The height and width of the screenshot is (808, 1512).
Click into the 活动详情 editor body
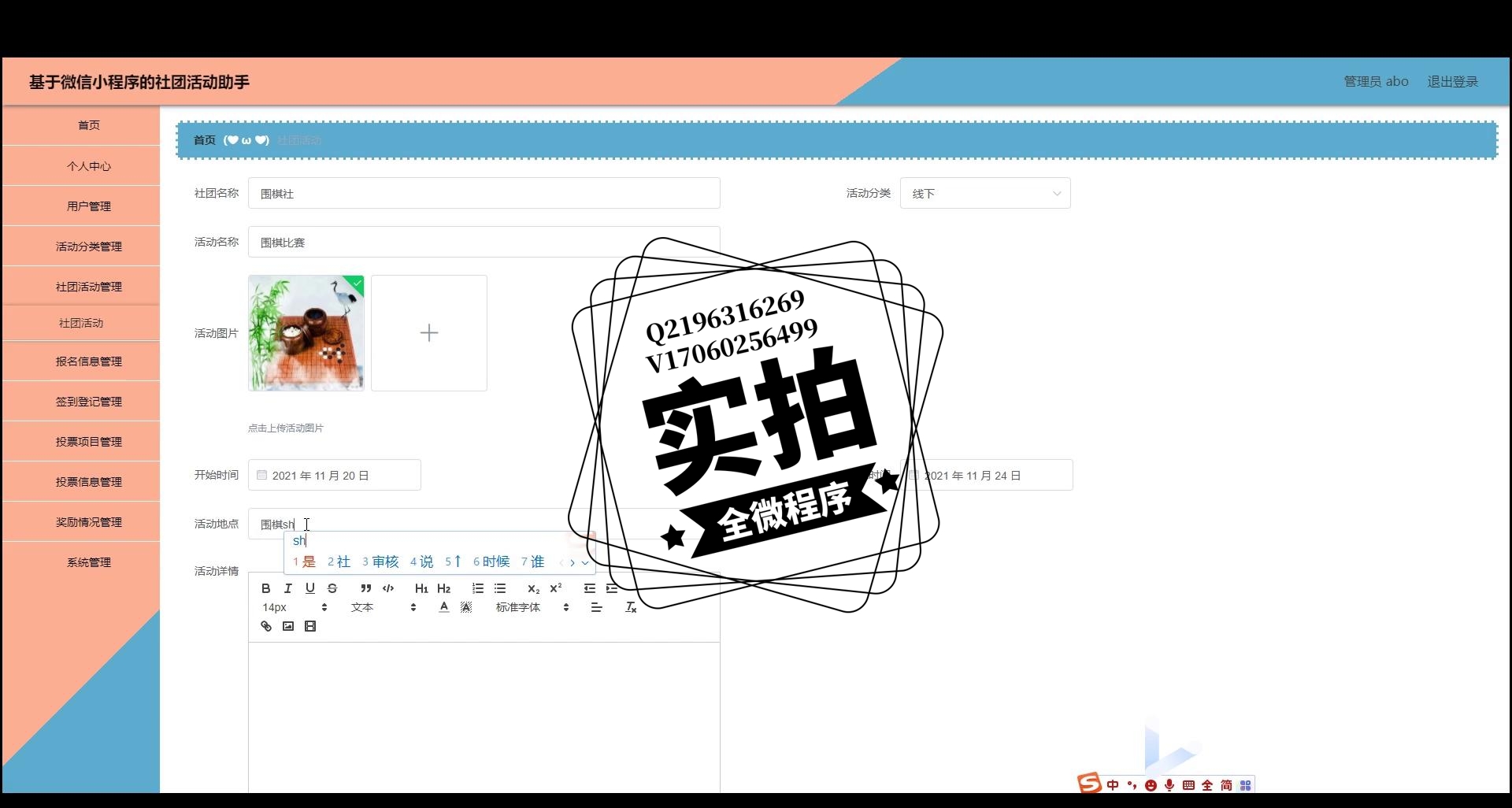click(484, 717)
